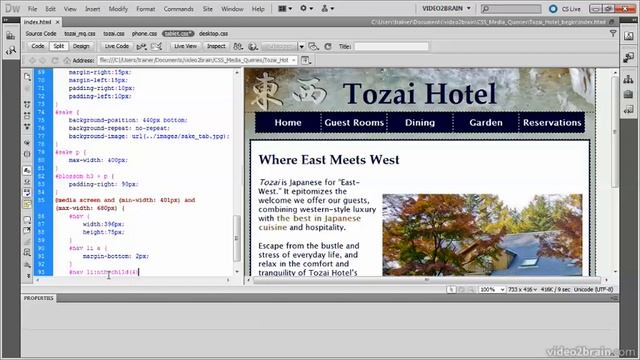Toggle Split view
Image resolution: width=640 pixels, height=360 pixels.
[x=59, y=46]
